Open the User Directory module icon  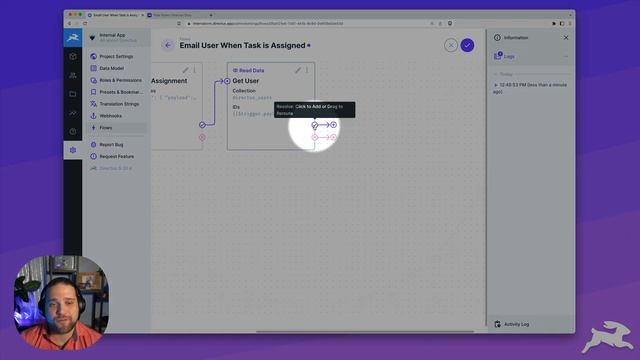pyautogui.click(x=73, y=75)
